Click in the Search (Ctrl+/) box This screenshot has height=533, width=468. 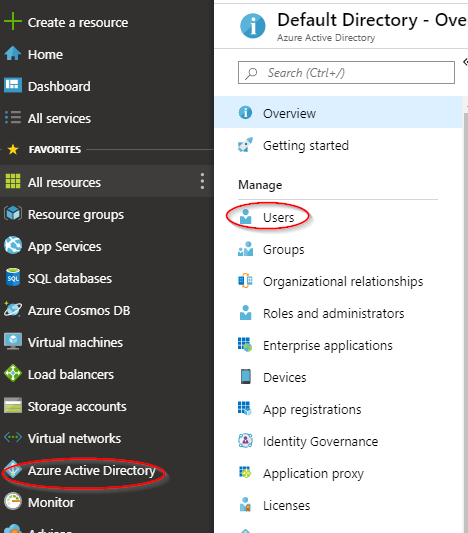[346, 72]
